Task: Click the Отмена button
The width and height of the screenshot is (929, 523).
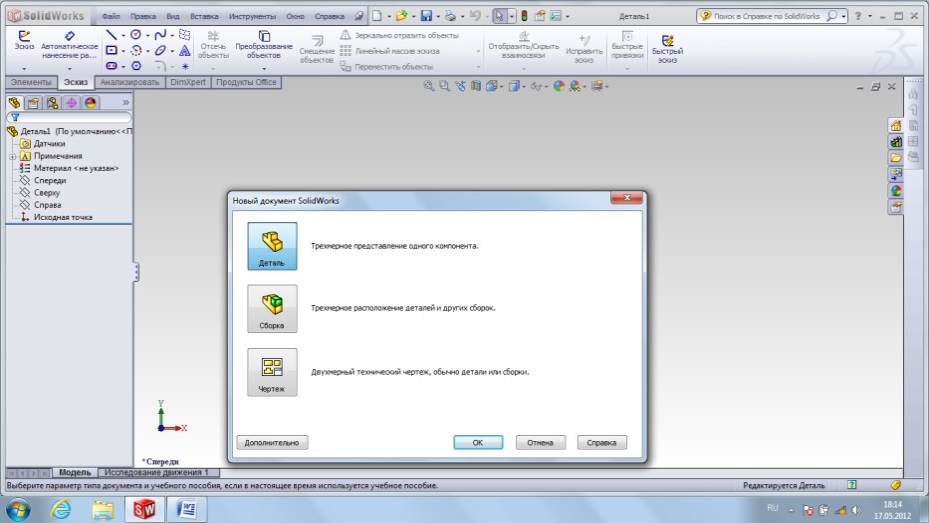Action: tap(540, 442)
